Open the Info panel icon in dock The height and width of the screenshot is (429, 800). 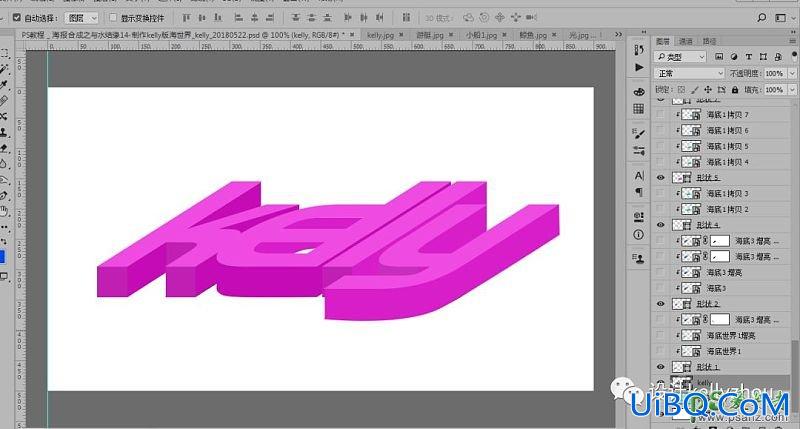pos(639,235)
